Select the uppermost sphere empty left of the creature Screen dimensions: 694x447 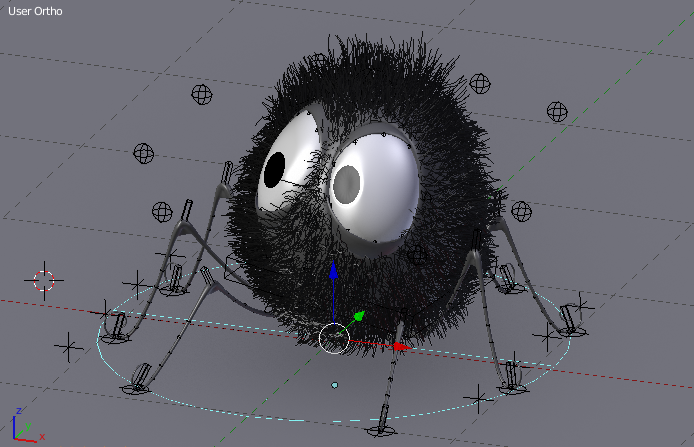[202, 94]
